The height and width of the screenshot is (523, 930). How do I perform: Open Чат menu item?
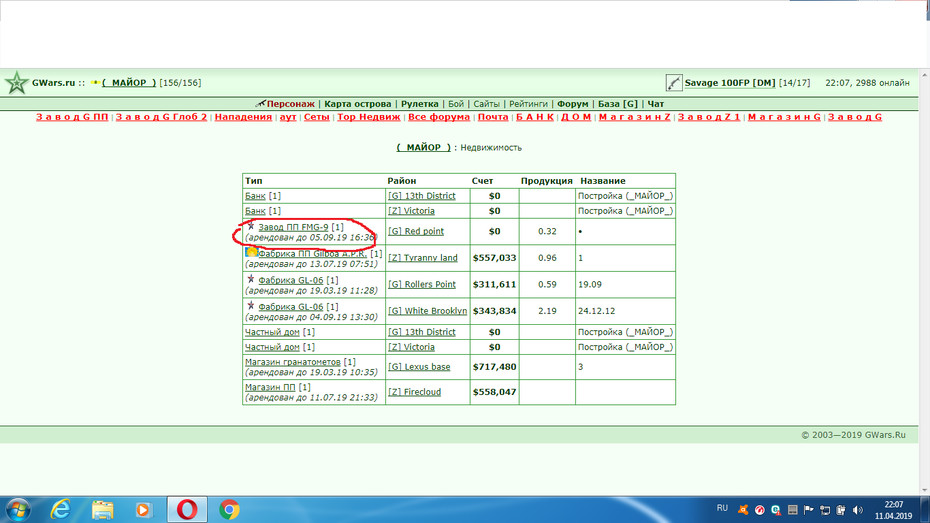(655, 104)
